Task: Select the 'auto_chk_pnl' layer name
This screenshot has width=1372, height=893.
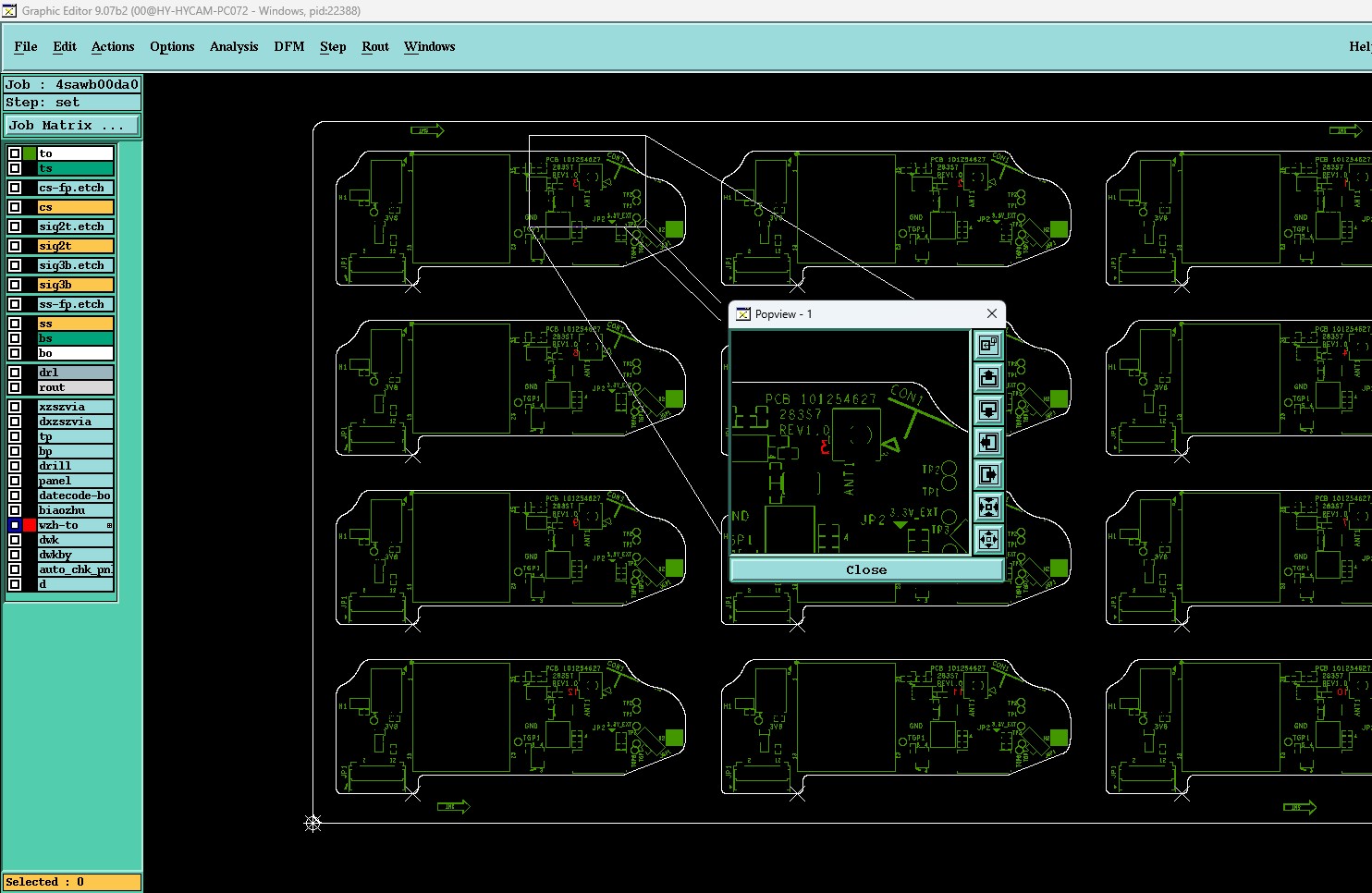Action: coord(76,569)
